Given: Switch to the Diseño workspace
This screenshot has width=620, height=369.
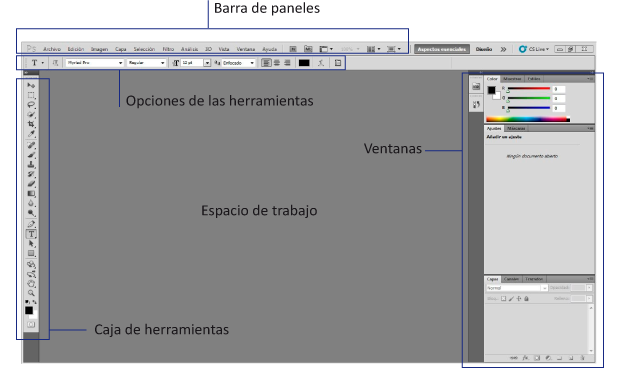Looking at the screenshot, I should [484, 49].
